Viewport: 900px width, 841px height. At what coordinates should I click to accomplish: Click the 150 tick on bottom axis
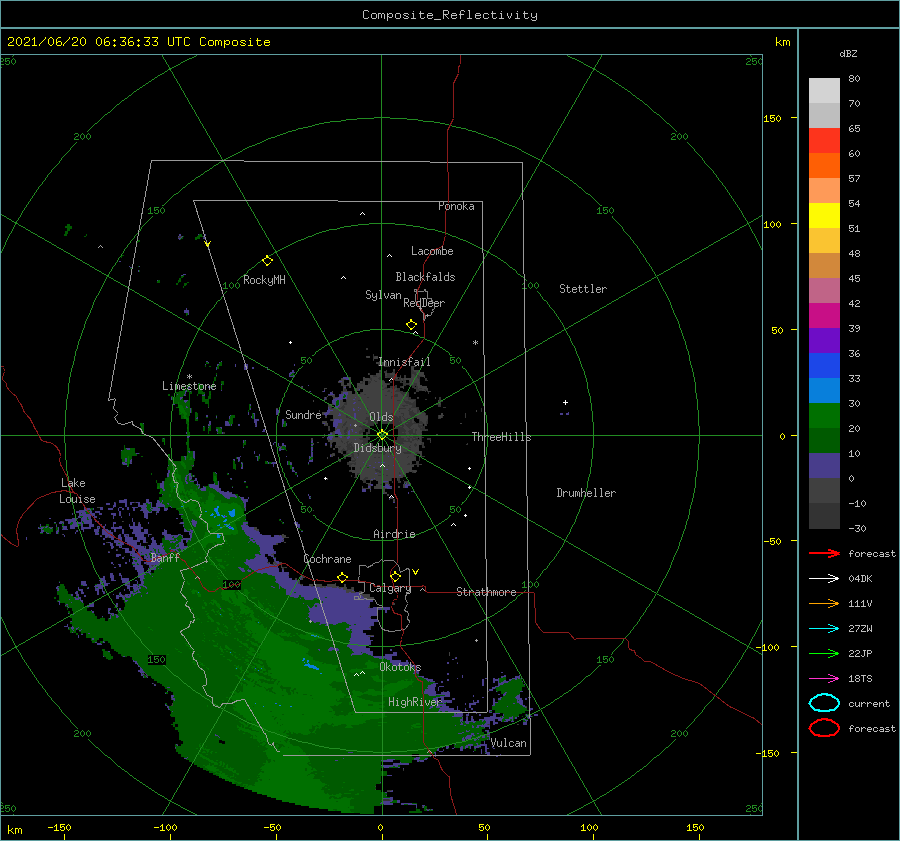coord(695,827)
